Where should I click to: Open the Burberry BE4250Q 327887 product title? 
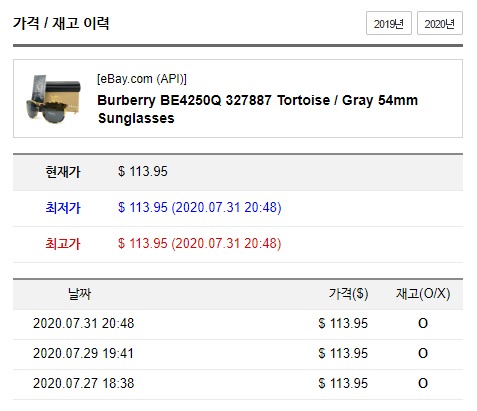[257, 109]
